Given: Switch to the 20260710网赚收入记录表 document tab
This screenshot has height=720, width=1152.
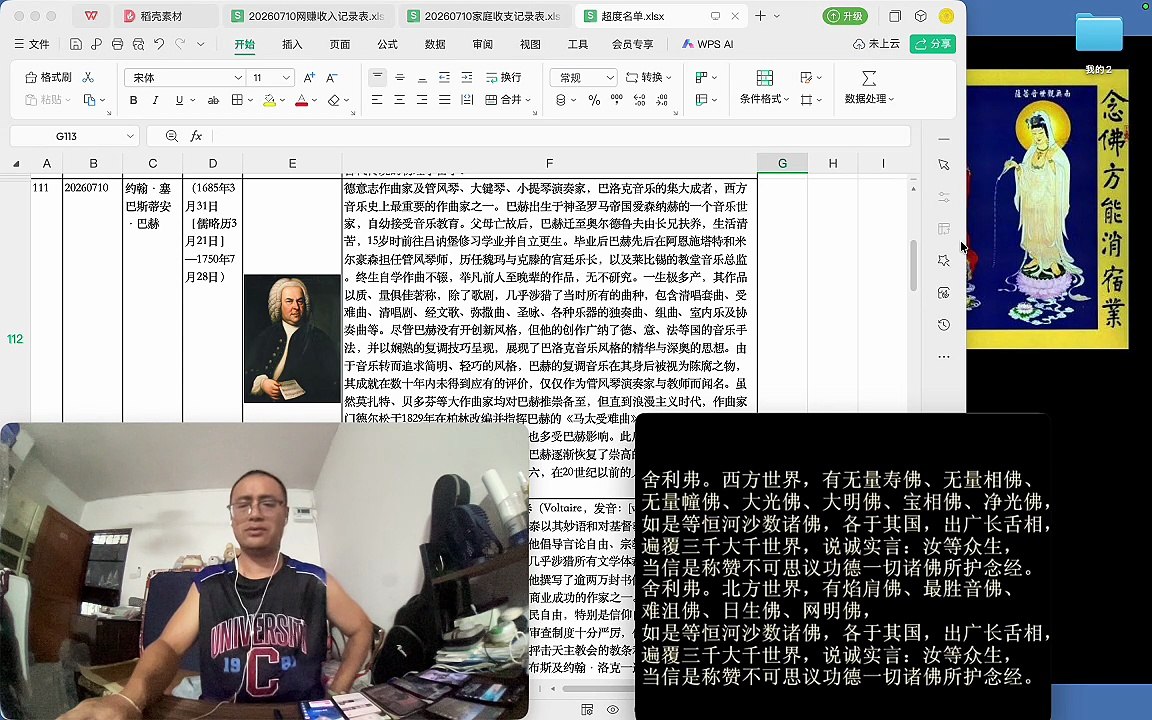Looking at the screenshot, I should point(309,15).
